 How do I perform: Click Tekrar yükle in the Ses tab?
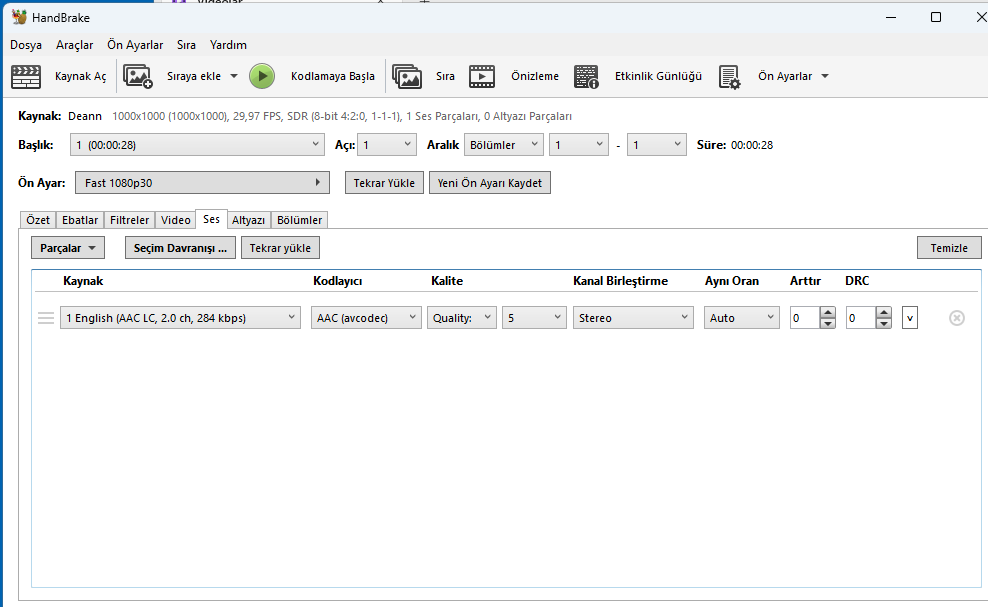pos(280,248)
